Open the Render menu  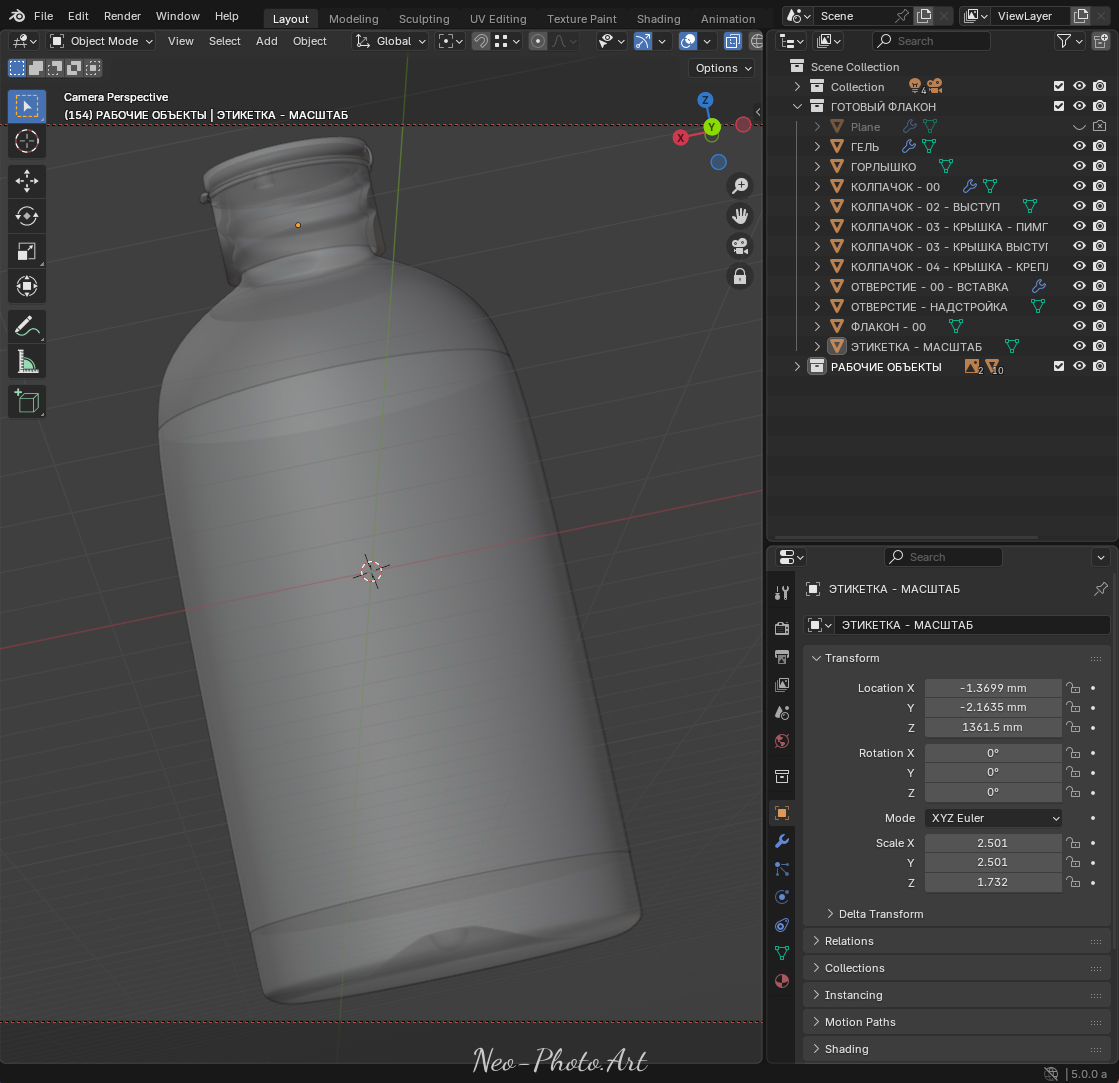click(x=122, y=16)
